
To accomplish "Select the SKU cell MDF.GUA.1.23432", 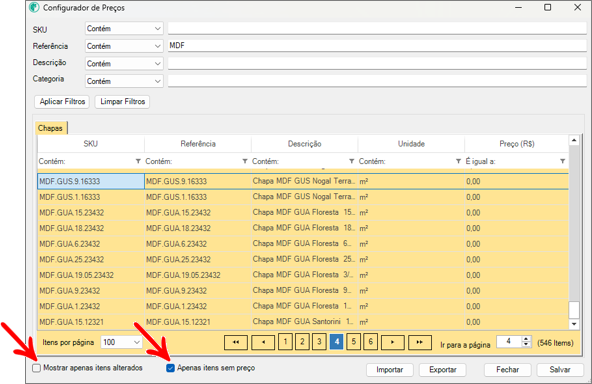I will click(x=91, y=306).
